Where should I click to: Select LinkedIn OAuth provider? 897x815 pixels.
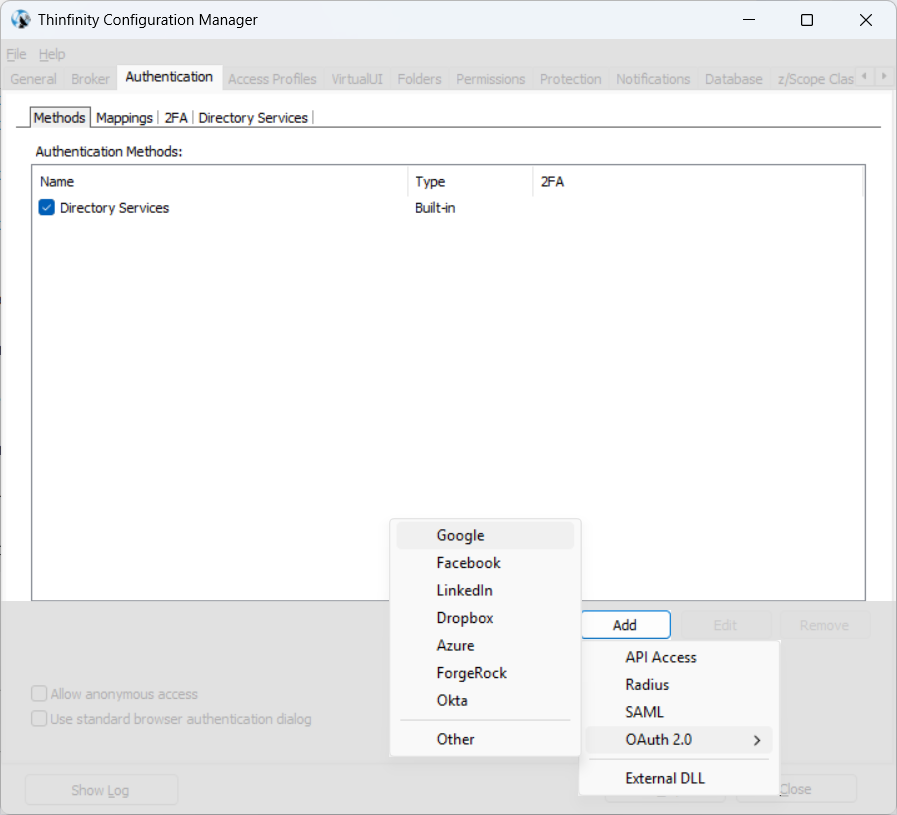tap(485, 590)
